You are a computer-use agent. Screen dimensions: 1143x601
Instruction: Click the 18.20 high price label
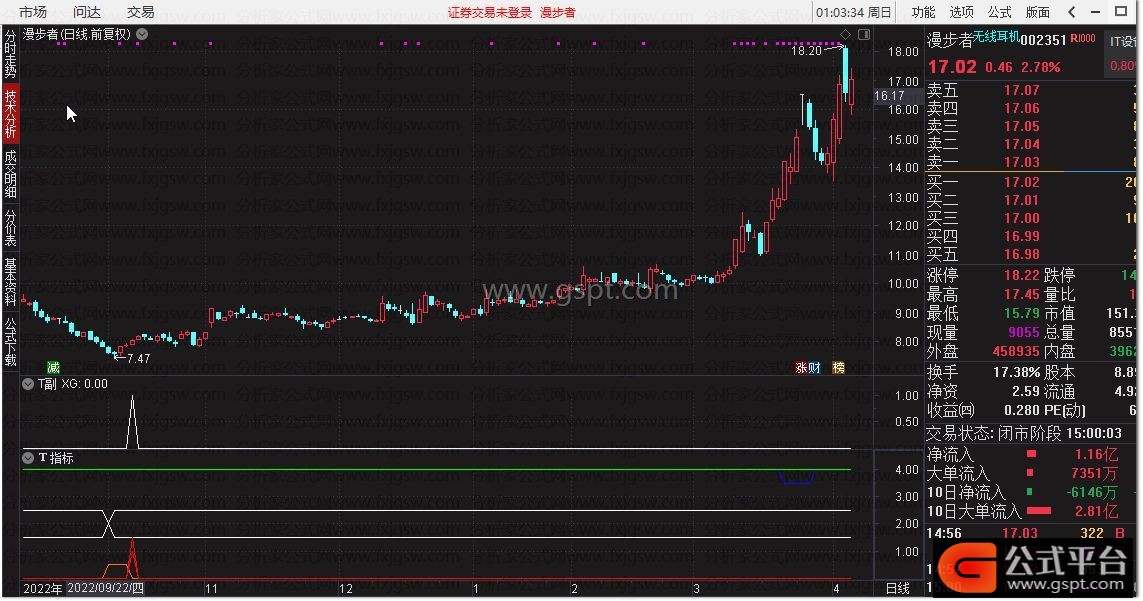[x=806, y=50]
